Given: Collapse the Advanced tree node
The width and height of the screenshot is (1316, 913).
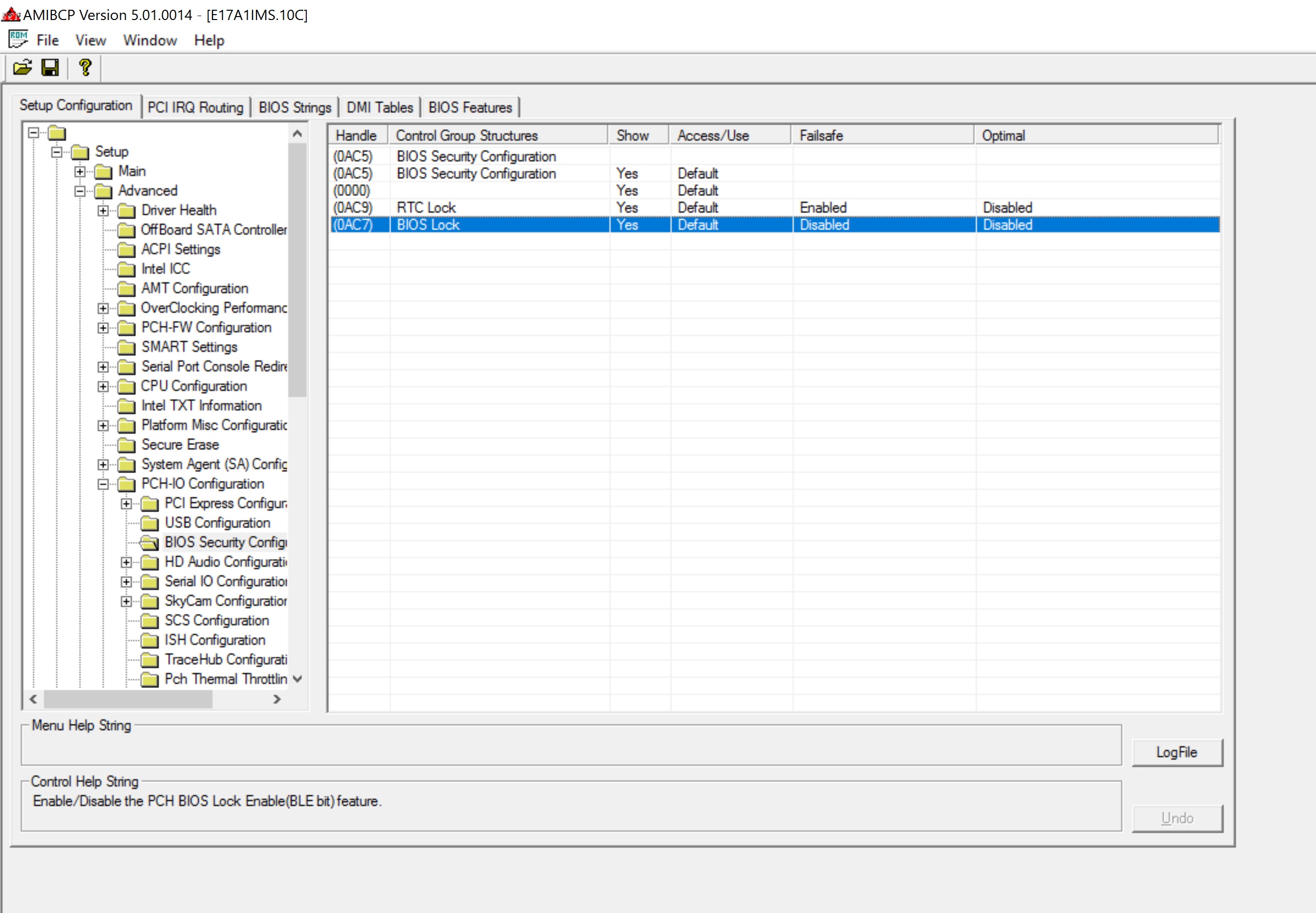Looking at the screenshot, I should coord(80,191).
